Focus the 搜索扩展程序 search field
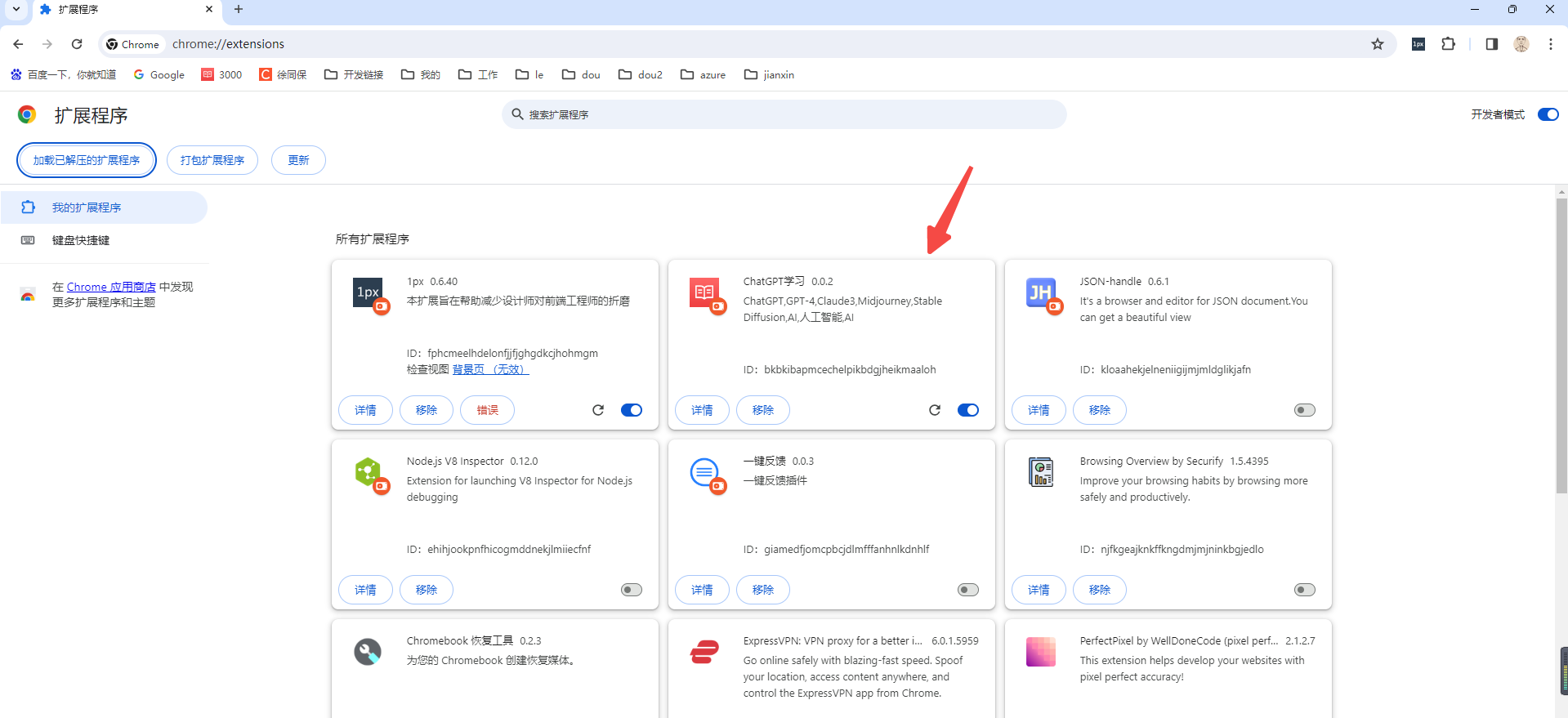Screen dimensions: 1568x718 [784, 114]
